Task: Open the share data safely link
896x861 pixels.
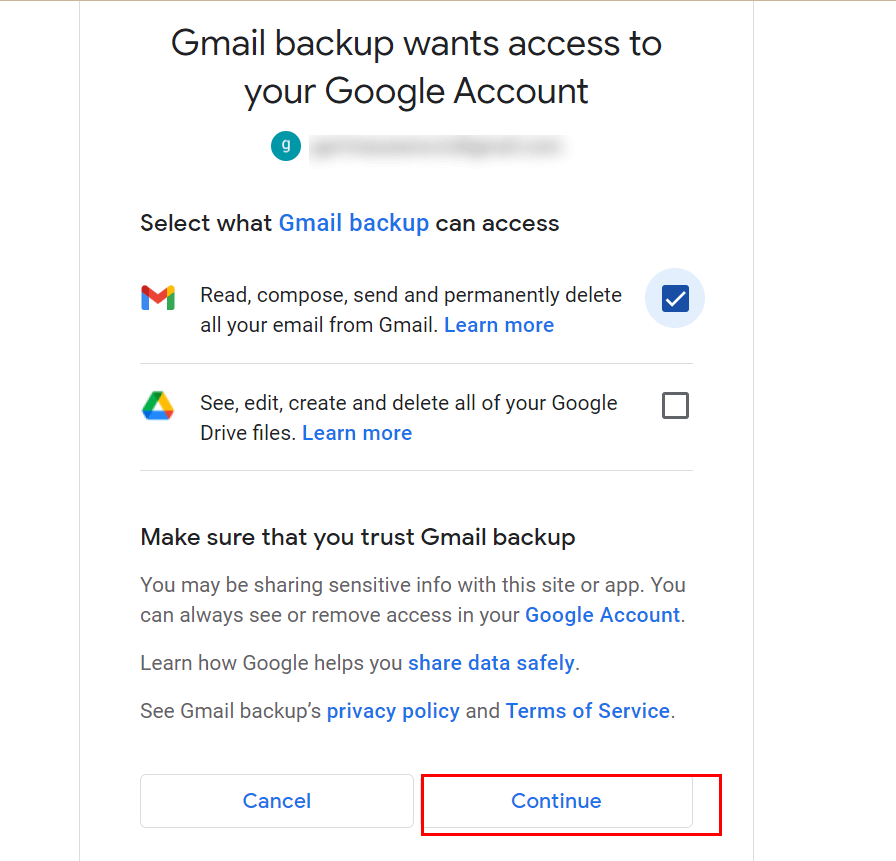Action: coord(491,663)
